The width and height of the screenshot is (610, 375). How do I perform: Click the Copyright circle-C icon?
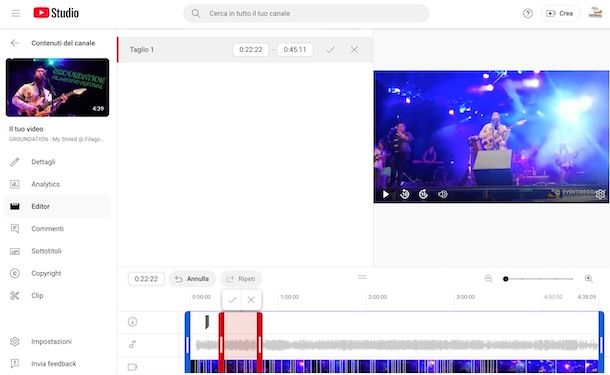[x=15, y=273]
